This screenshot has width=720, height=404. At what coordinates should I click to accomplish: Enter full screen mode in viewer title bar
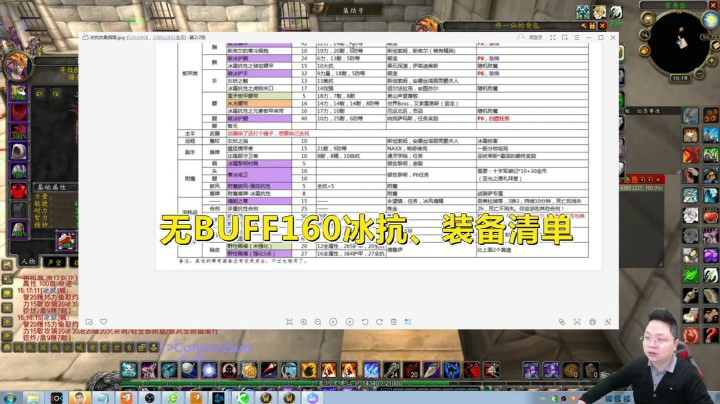click(x=553, y=38)
